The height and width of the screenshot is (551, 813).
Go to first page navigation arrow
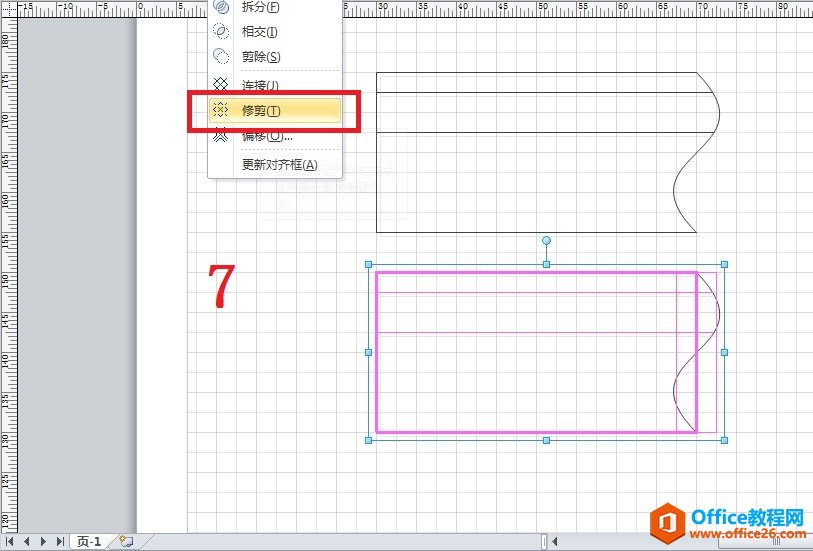[10, 542]
